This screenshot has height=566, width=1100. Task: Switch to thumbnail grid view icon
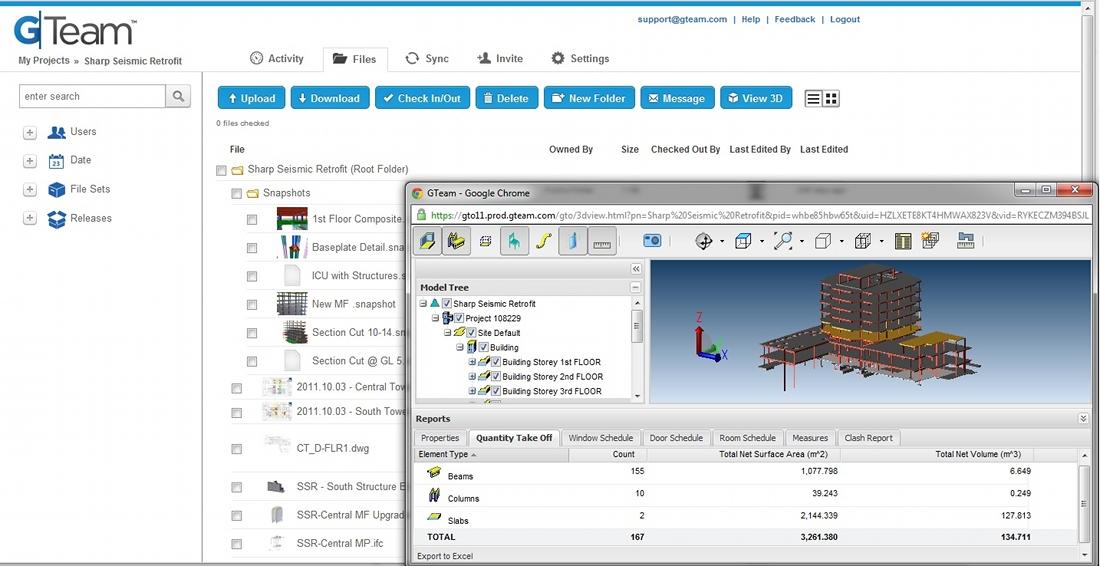tap(831, 99)
